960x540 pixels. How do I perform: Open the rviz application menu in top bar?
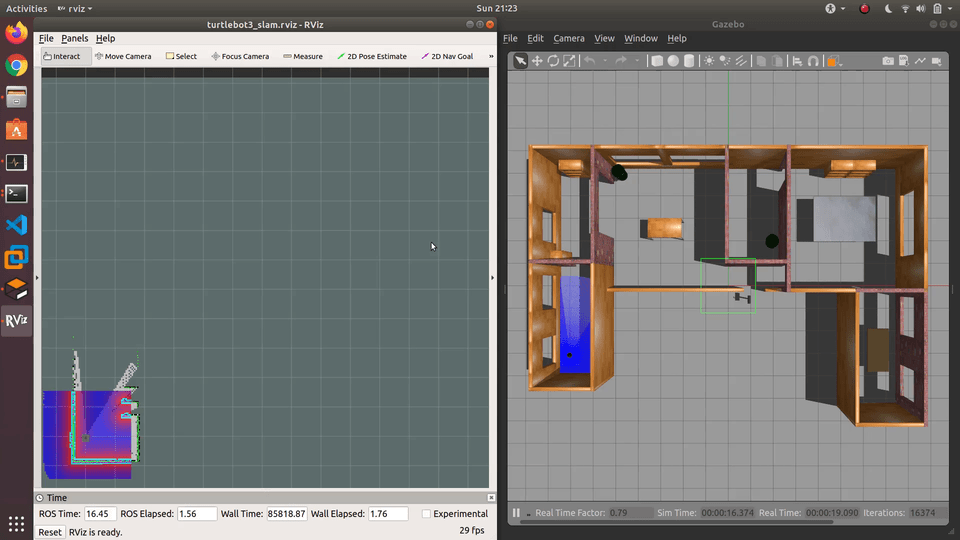[76, 8]
